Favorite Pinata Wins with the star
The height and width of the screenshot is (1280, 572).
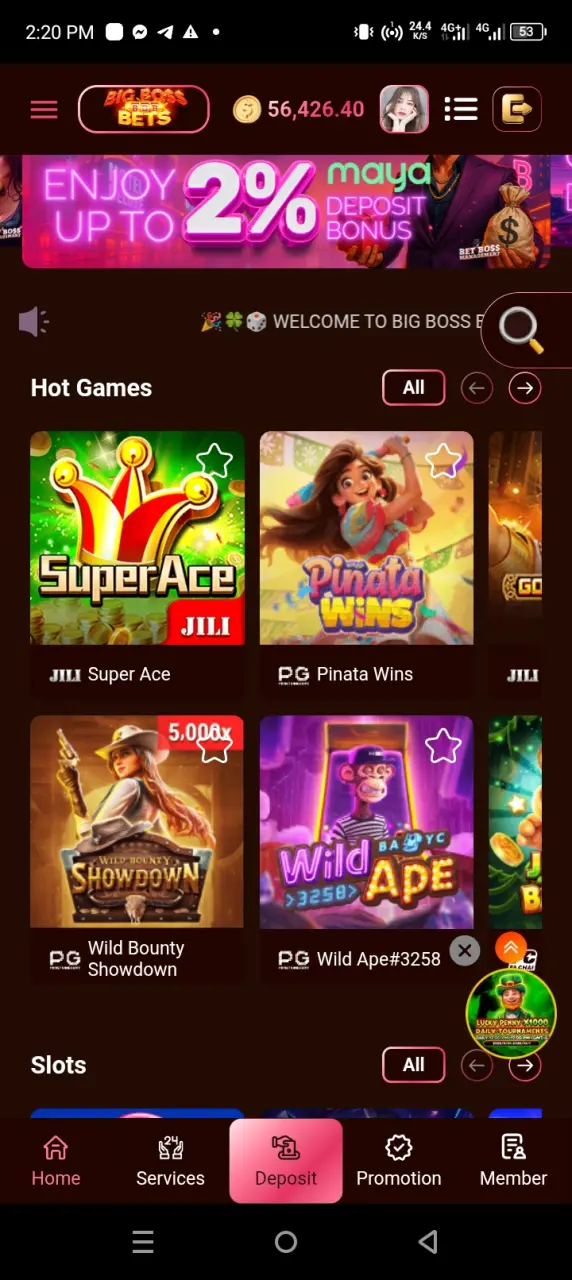443,461
